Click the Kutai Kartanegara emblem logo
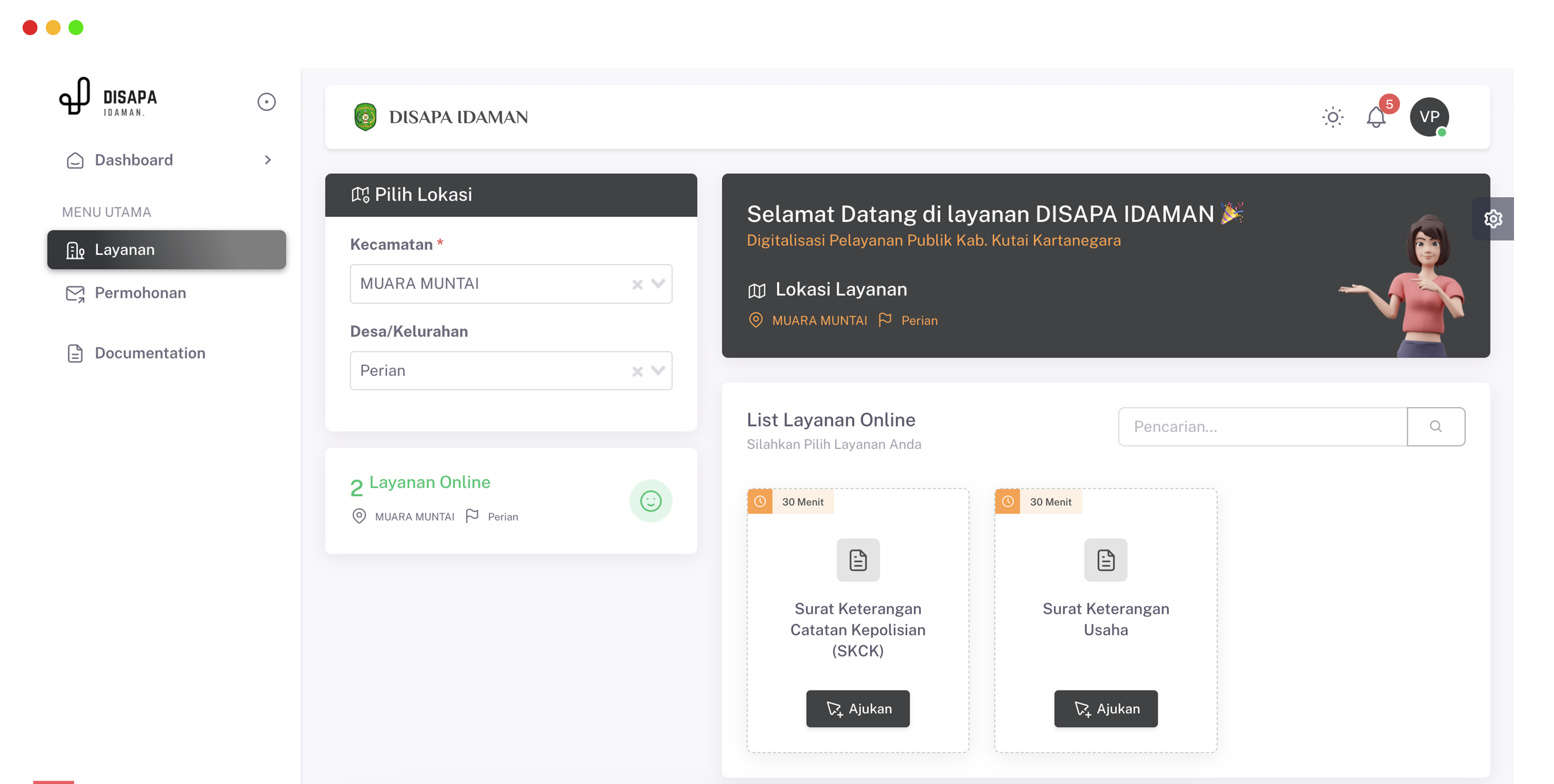The width and height of the screenshot is (1554, 784). 365,117
